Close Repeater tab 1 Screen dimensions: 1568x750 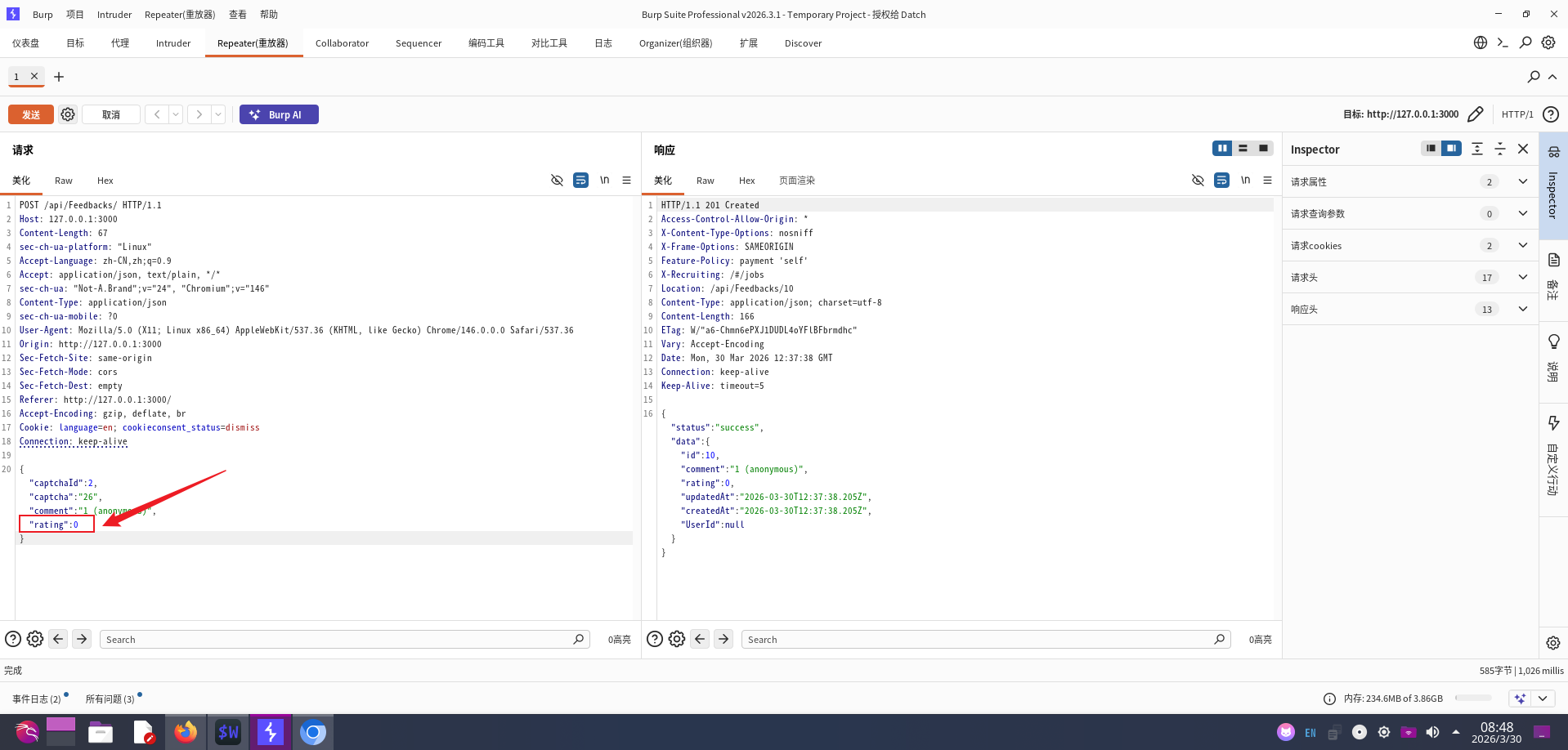click(34, 76)
